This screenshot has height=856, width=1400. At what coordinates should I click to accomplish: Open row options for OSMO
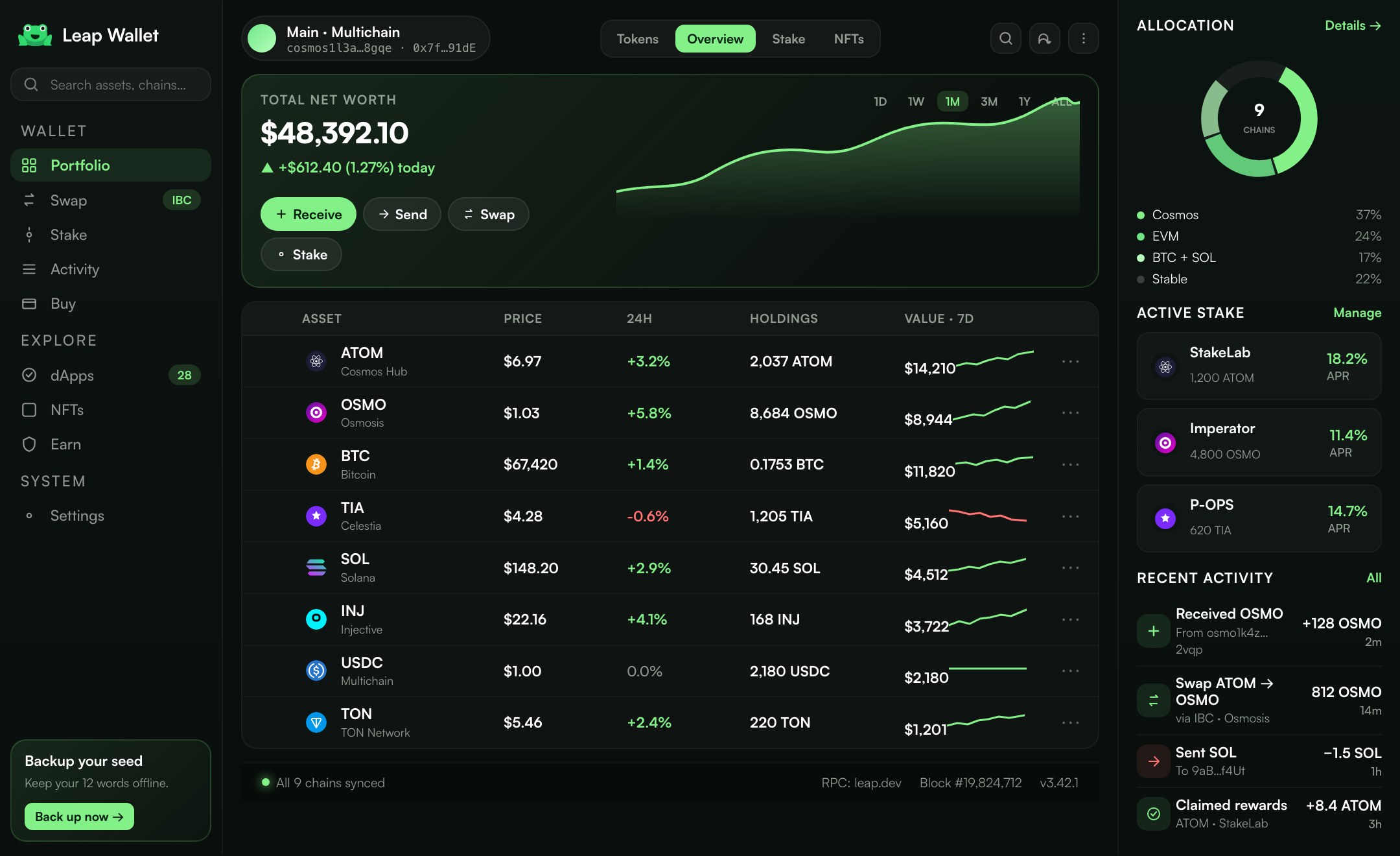coord(1071,412)
